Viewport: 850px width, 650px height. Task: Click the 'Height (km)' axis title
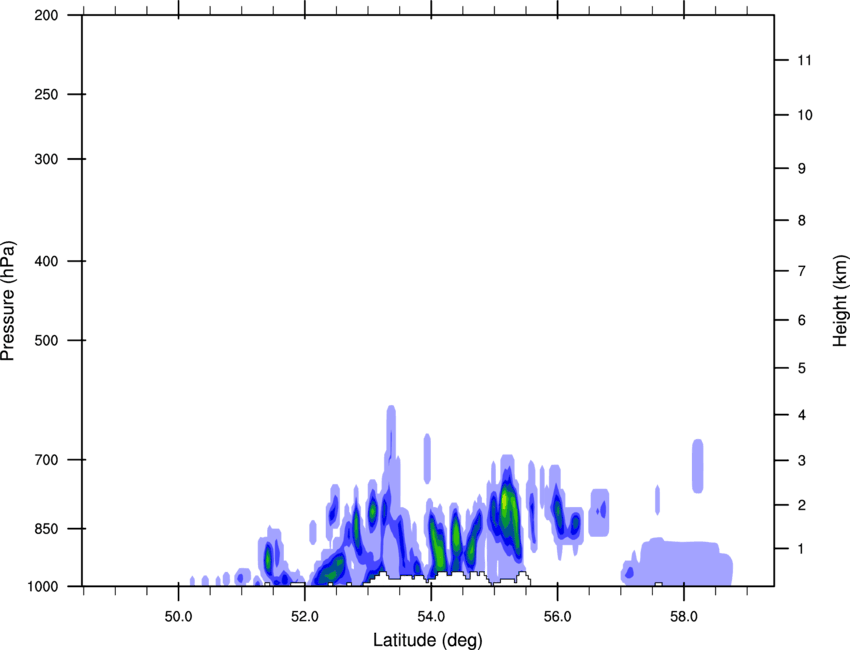coord(840,301)
